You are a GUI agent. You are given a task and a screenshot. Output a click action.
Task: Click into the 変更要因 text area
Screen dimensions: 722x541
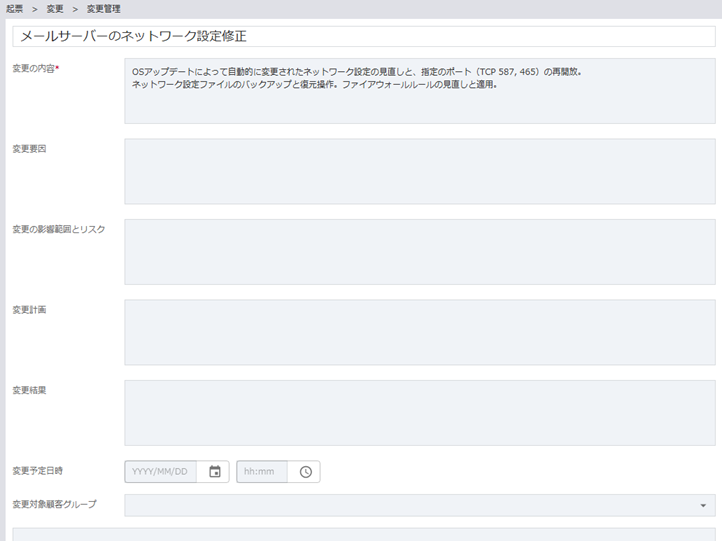(419, 171)
